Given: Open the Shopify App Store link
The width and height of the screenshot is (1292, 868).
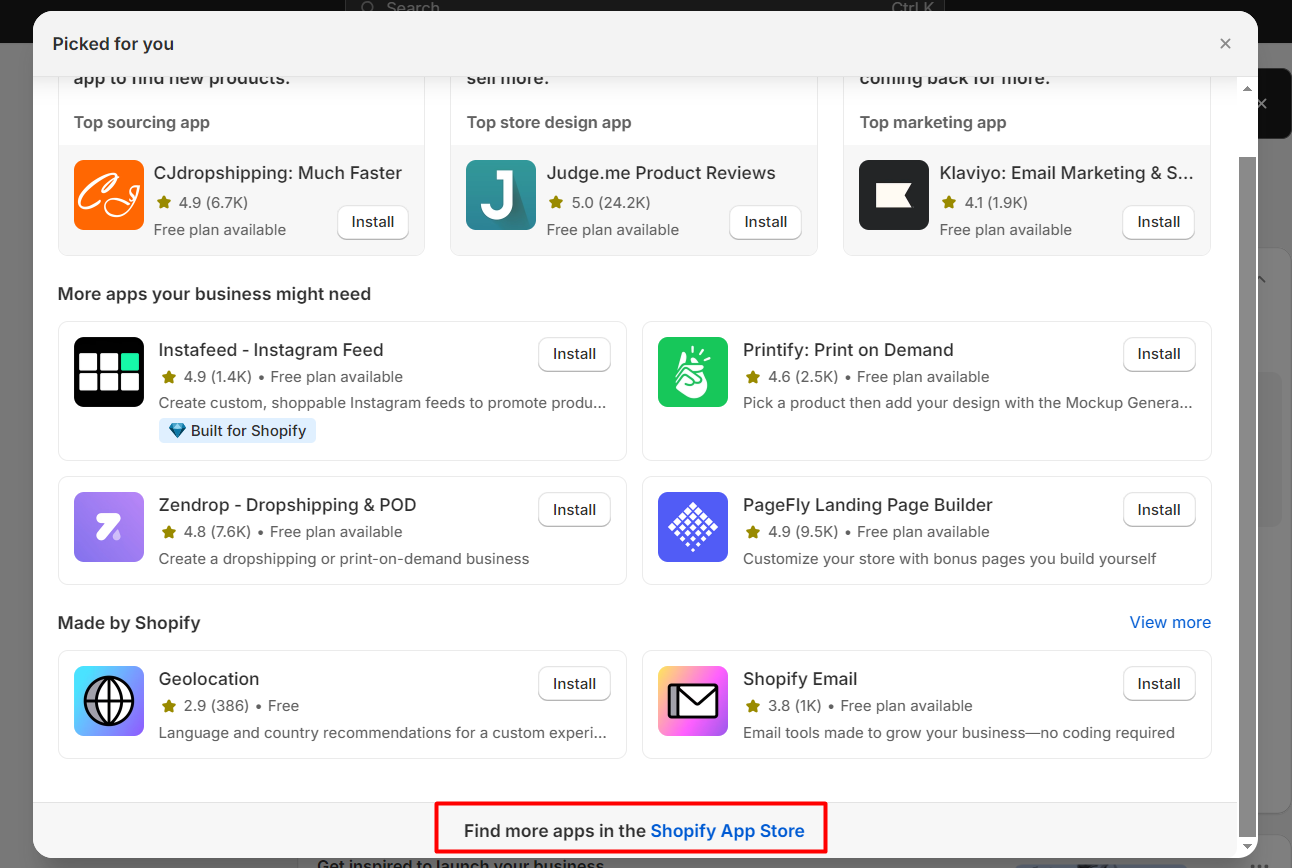Looking at the screenshot, I should pyautogui.click(x=727, y=831).
